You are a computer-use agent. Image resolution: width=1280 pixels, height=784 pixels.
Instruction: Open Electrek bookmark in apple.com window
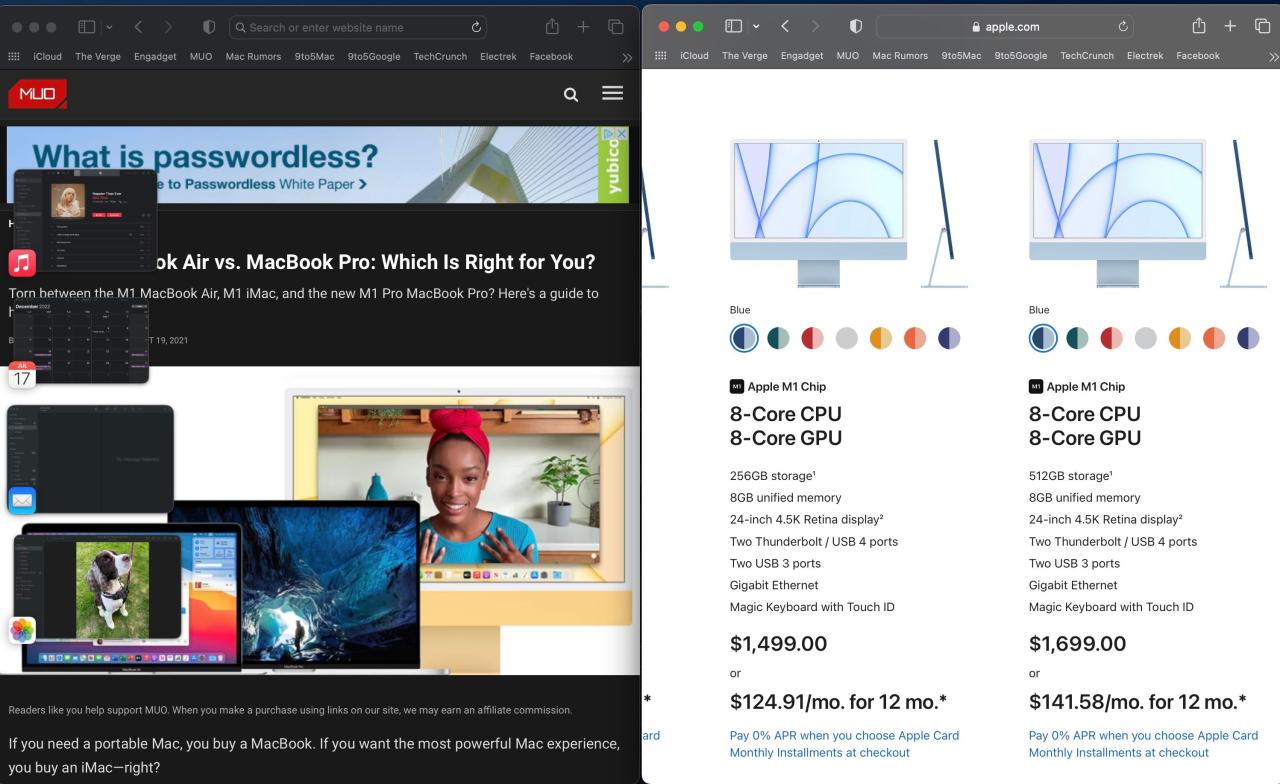coord(1145,55)
